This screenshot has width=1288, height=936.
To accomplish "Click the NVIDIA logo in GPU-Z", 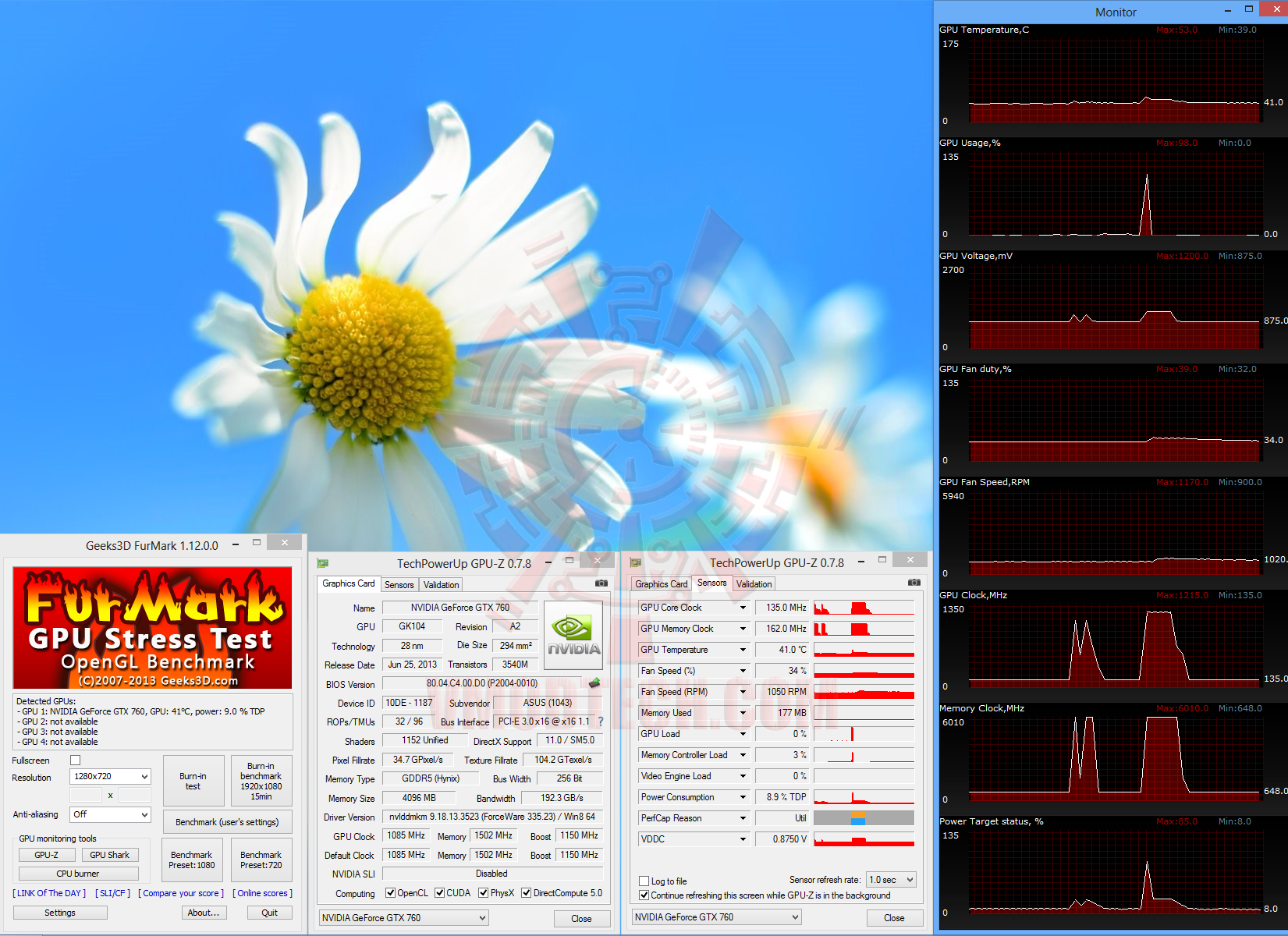I will pos(573,636).
